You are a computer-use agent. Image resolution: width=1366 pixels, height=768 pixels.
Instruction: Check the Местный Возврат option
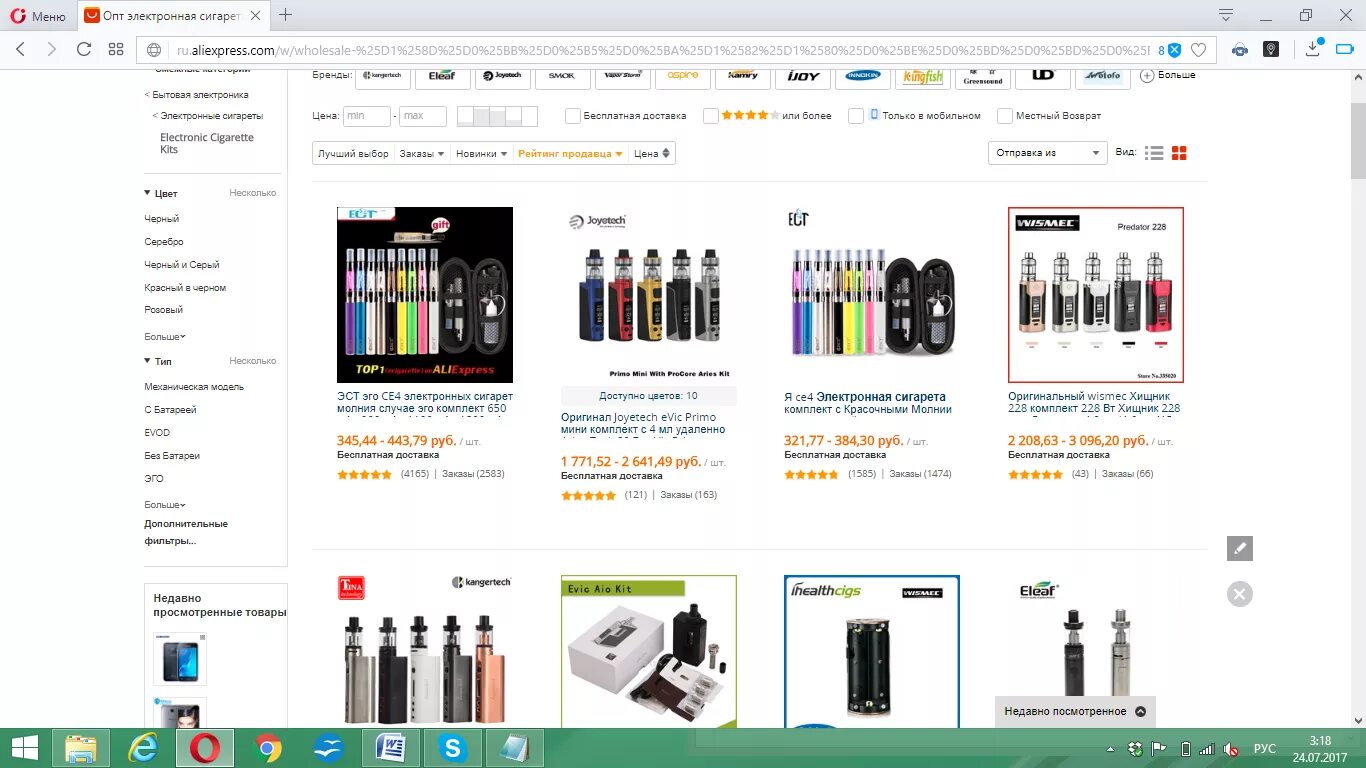click(1005, 116)
